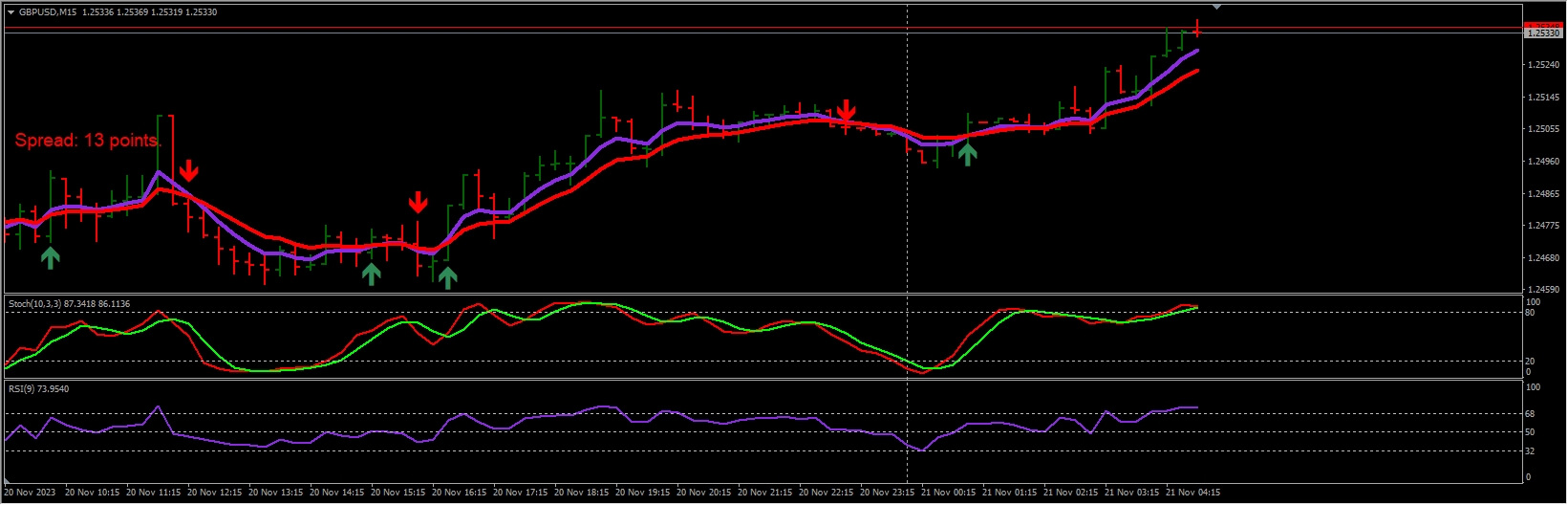
Task: Click the current price label 1.25330
Action: (x=1542, y=33)
